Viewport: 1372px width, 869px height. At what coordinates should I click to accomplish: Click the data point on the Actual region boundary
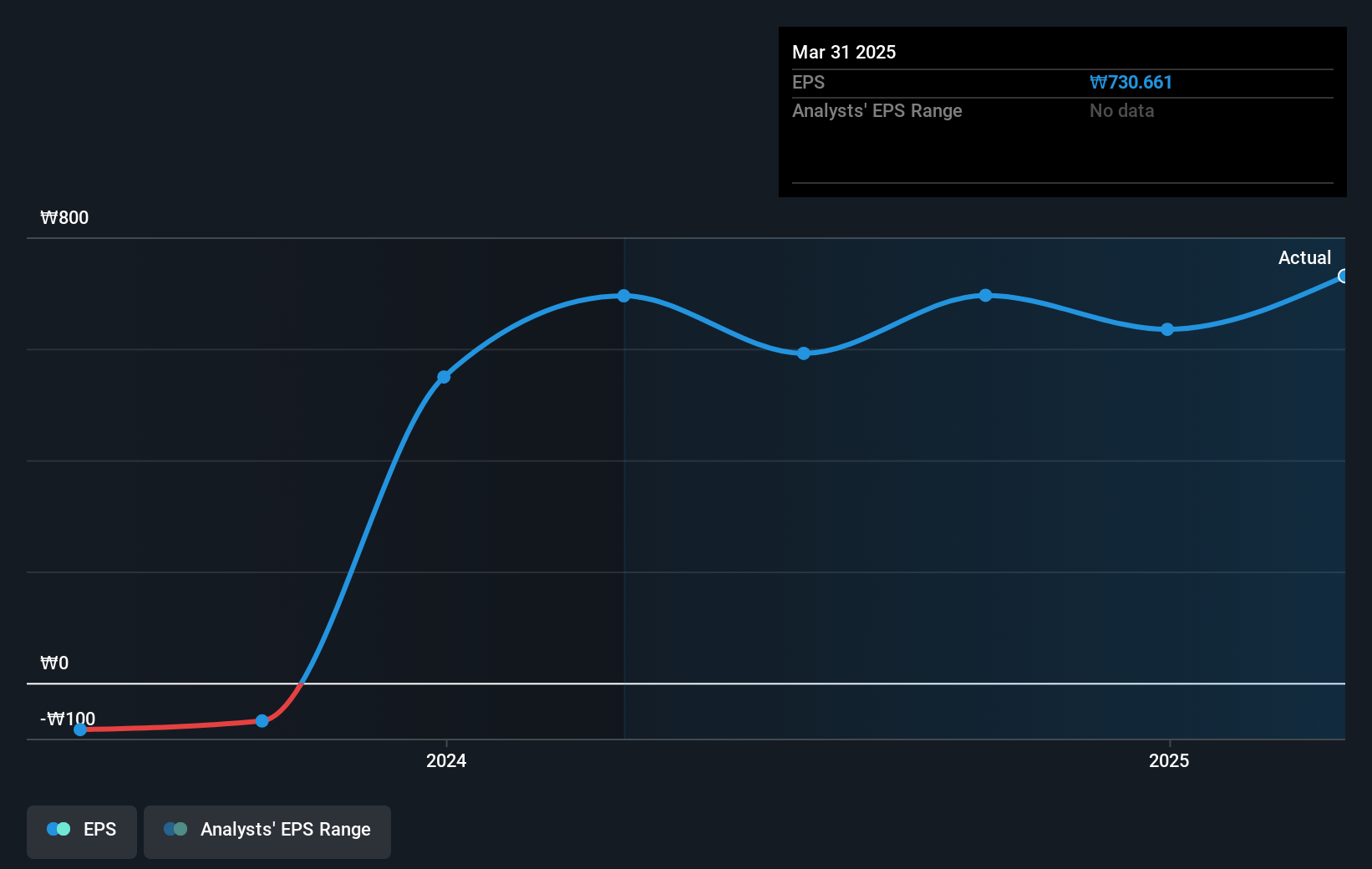click(x=624, y=296)
